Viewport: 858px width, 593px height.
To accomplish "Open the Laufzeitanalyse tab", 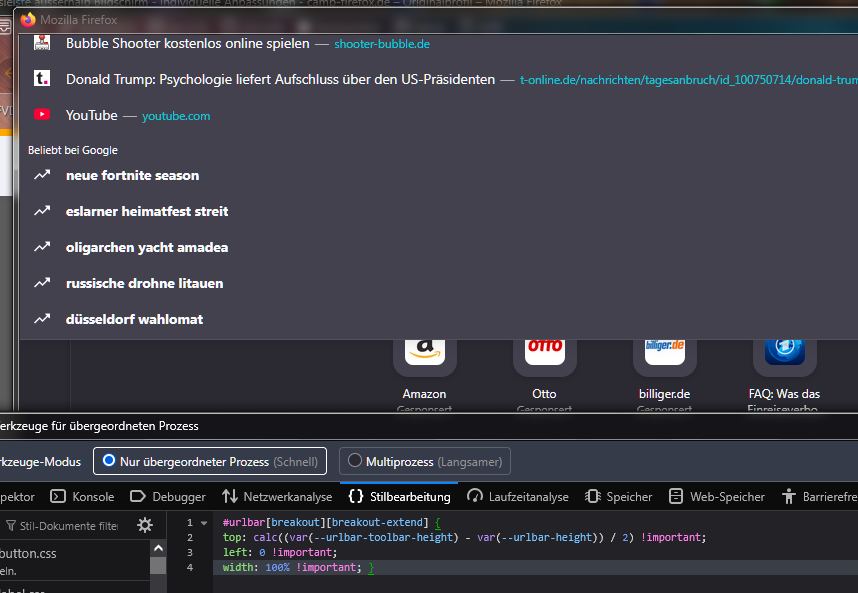I will [517, 496].
